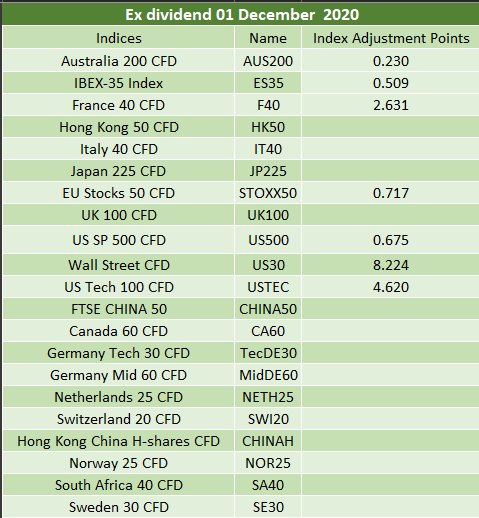Select the Australia 200 CFD cell
This screenshot has height=518, width=479.
(x=119, y=61)
